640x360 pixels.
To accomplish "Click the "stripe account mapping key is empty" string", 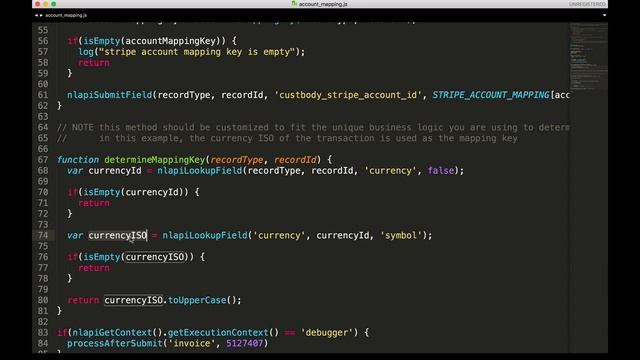I will (x=197, y=52).
